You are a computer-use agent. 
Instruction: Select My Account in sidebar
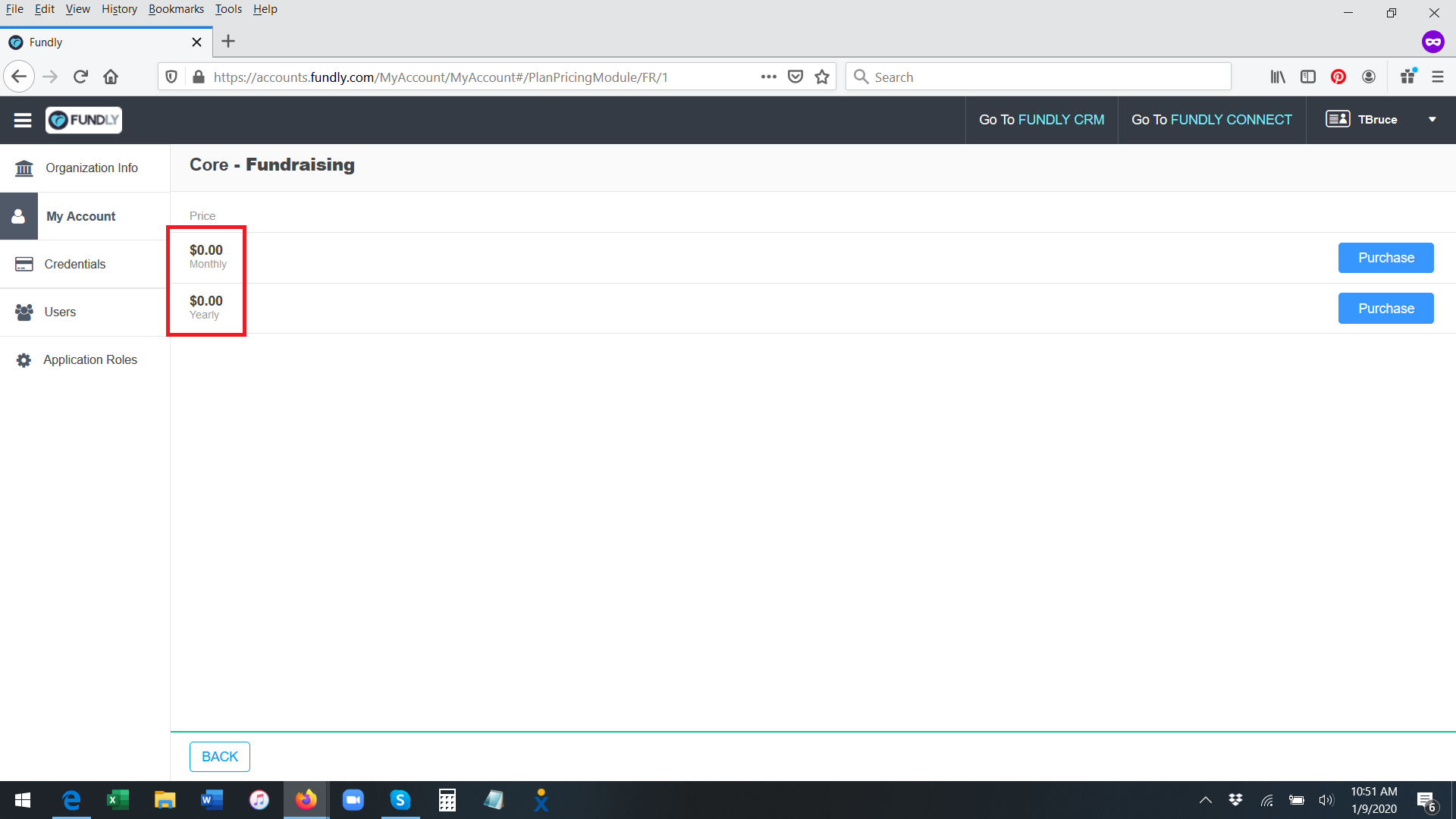pyautogui.click(x=85, y=216)
